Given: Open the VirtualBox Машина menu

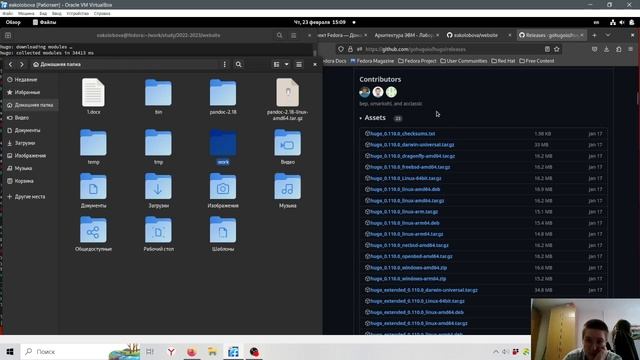Looking at the screenshot, I should point(26,13).
